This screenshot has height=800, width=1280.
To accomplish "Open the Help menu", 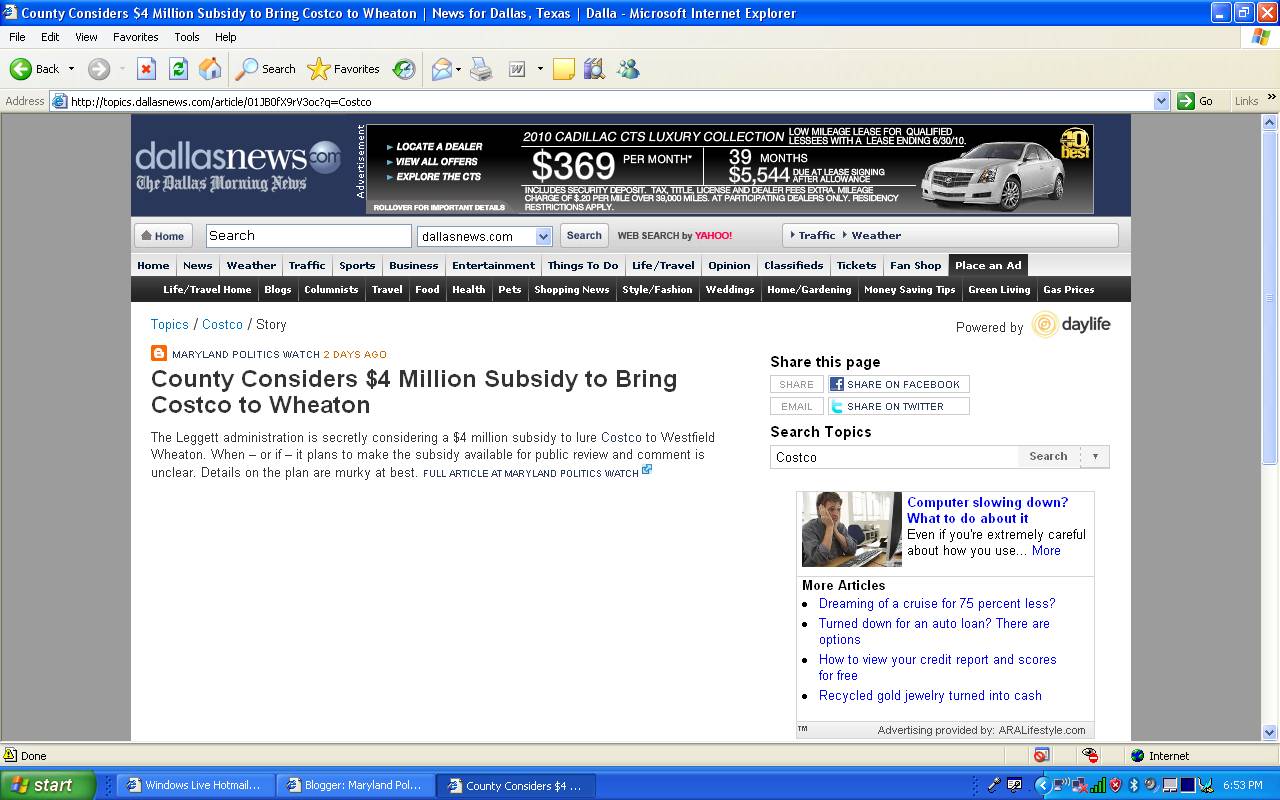I will pyautogui.click(x=225, y=37).
